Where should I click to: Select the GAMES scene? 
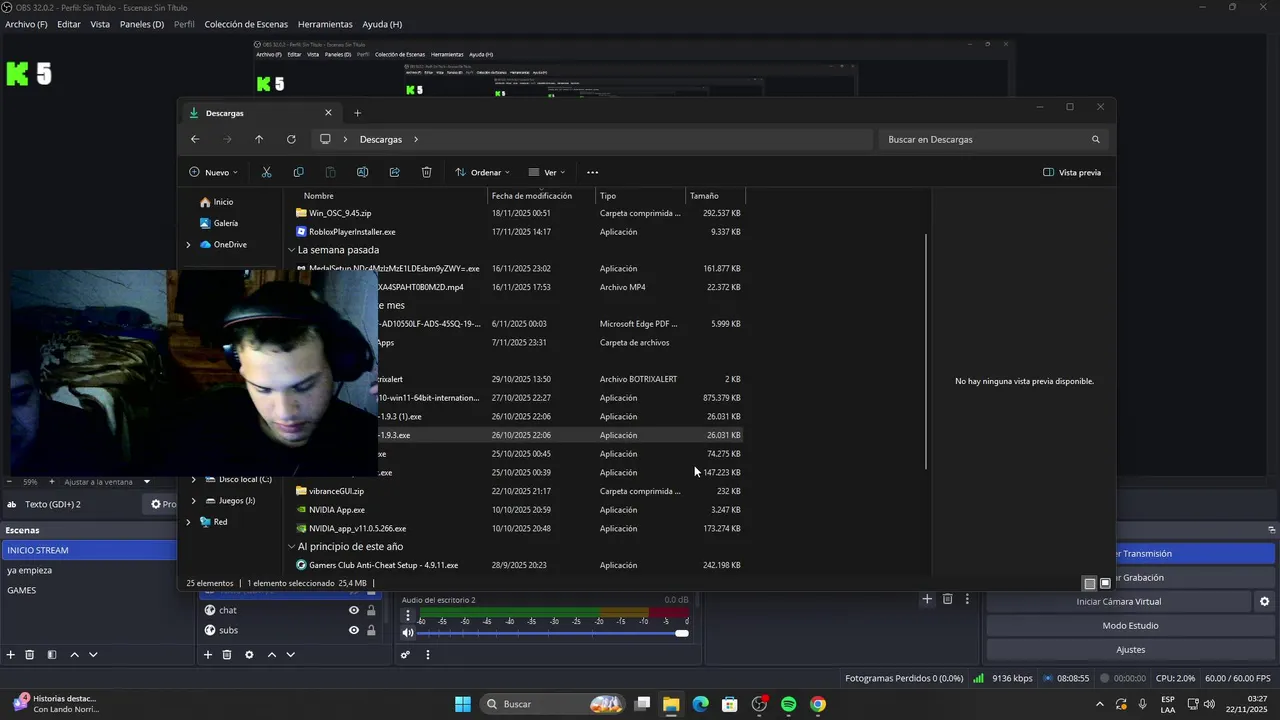[x=88, y=590]
